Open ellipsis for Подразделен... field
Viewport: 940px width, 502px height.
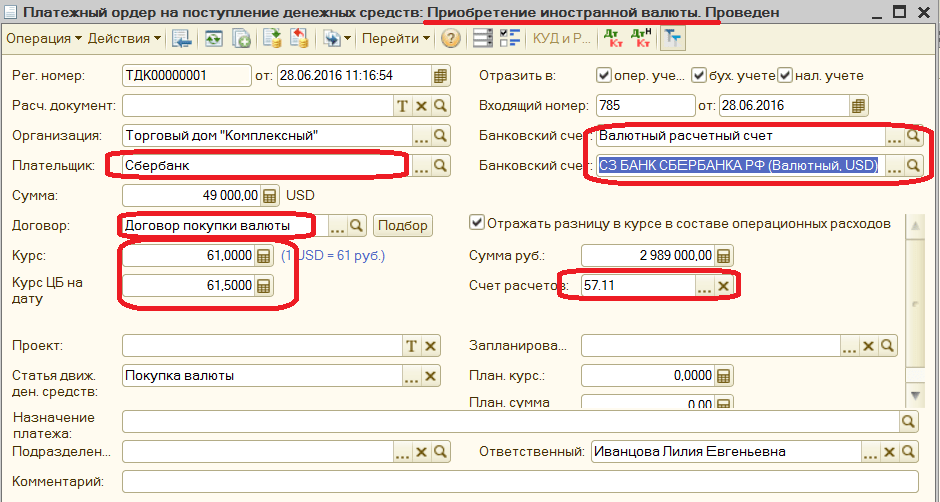402,452
